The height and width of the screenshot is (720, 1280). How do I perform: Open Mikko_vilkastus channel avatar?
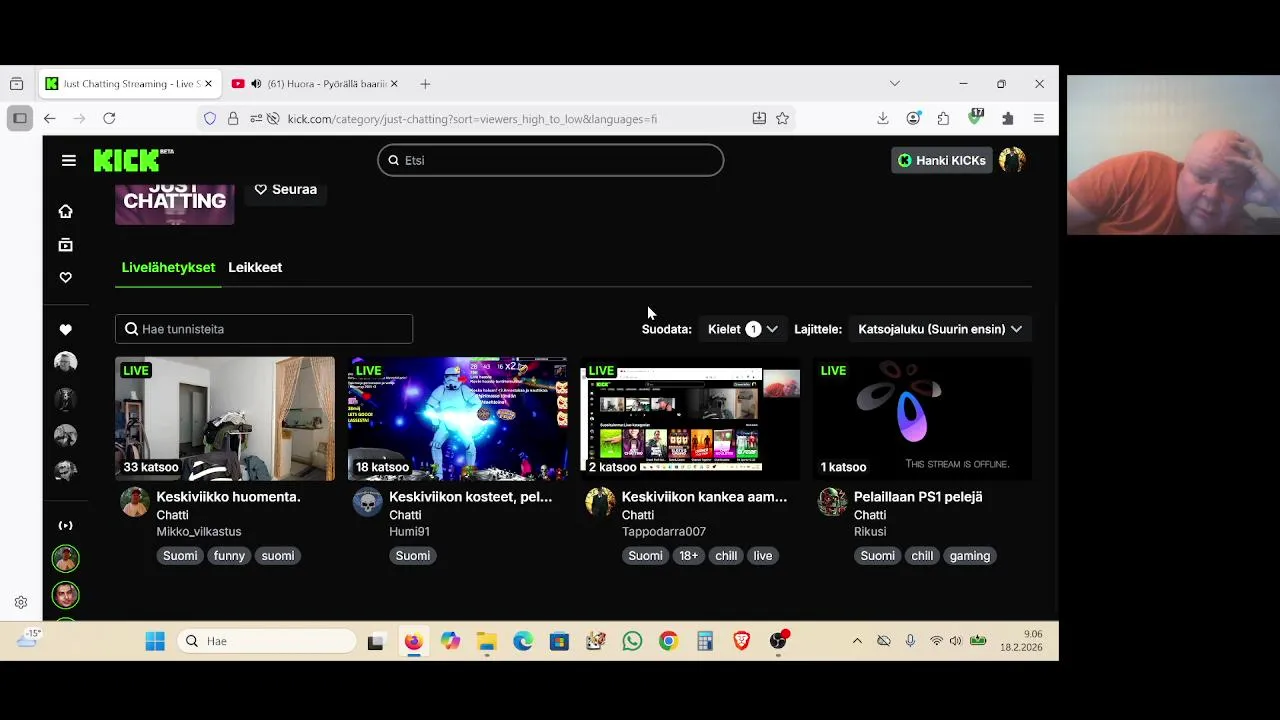(x=135, y=502)
